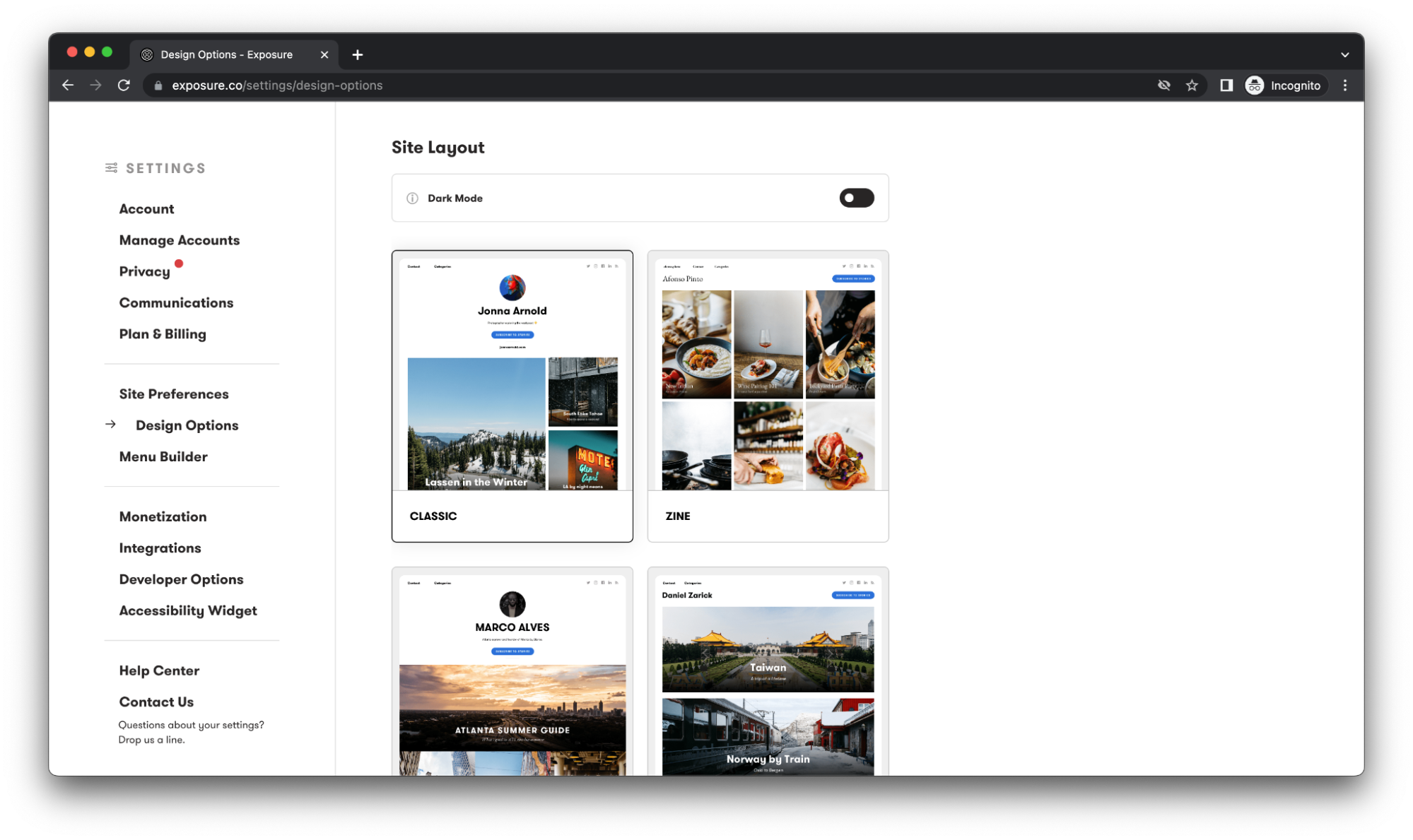Open Privacy settings
Screen dimensions: 1413x840
[x=143, y=271]
